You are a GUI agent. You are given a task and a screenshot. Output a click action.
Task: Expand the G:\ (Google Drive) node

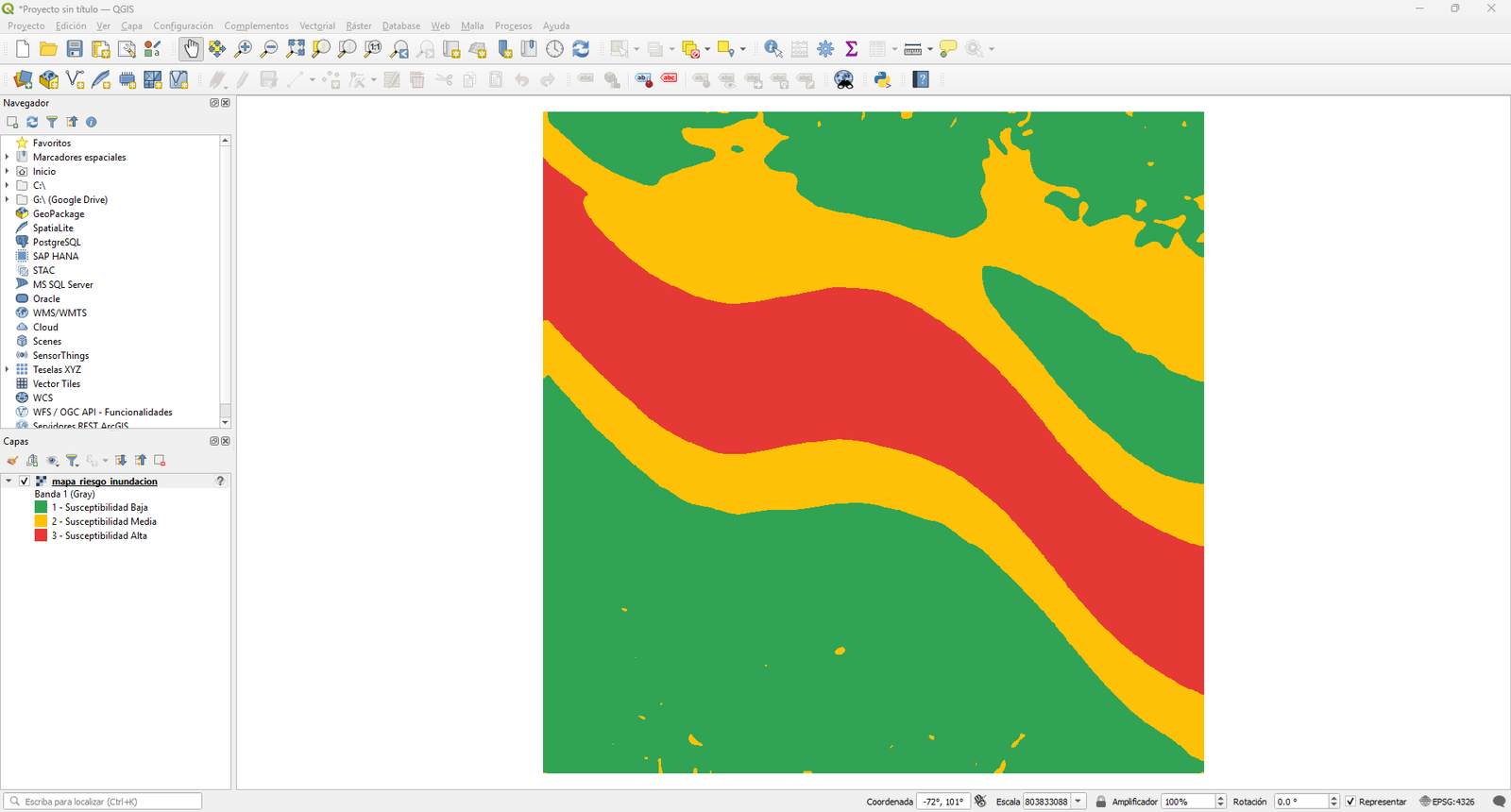8,200
